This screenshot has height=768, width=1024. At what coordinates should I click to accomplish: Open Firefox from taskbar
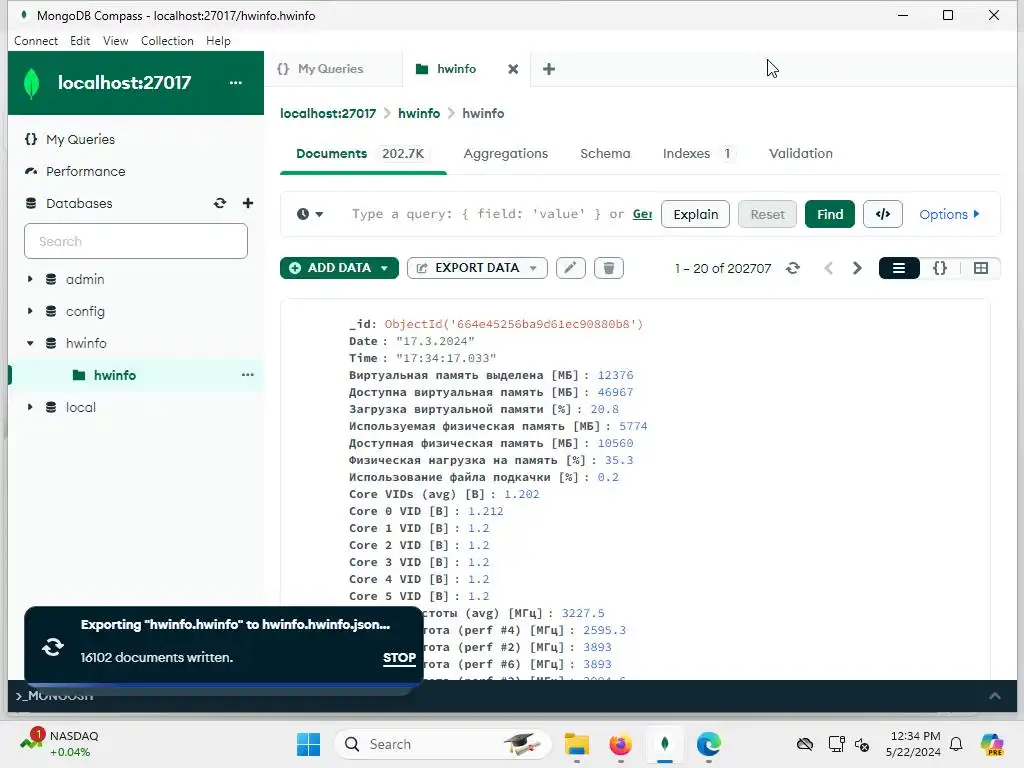point(620,744)
